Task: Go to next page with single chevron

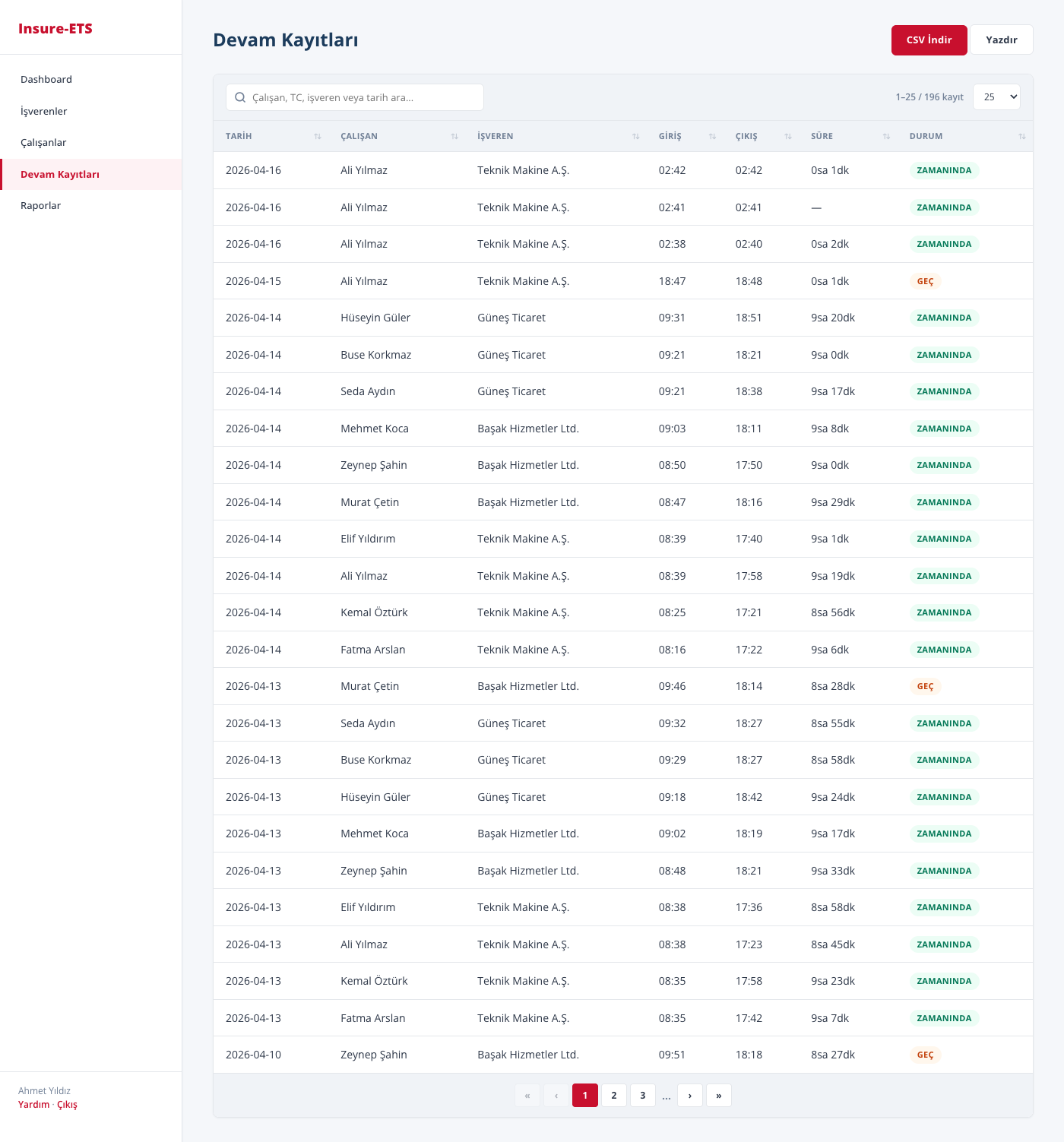Action: (689, 1096)
